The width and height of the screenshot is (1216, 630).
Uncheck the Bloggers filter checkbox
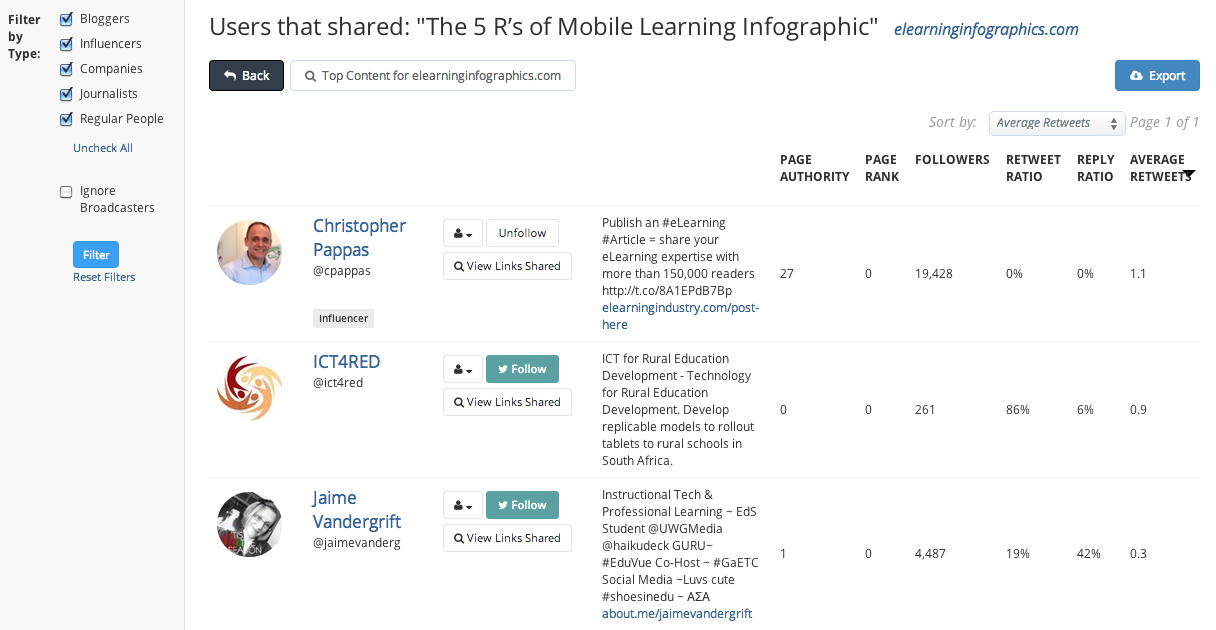67,19
